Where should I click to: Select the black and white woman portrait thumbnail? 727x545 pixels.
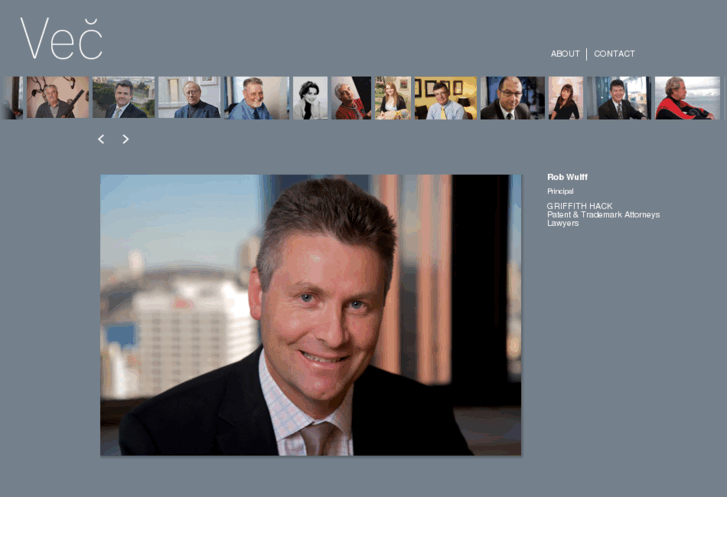310,98
